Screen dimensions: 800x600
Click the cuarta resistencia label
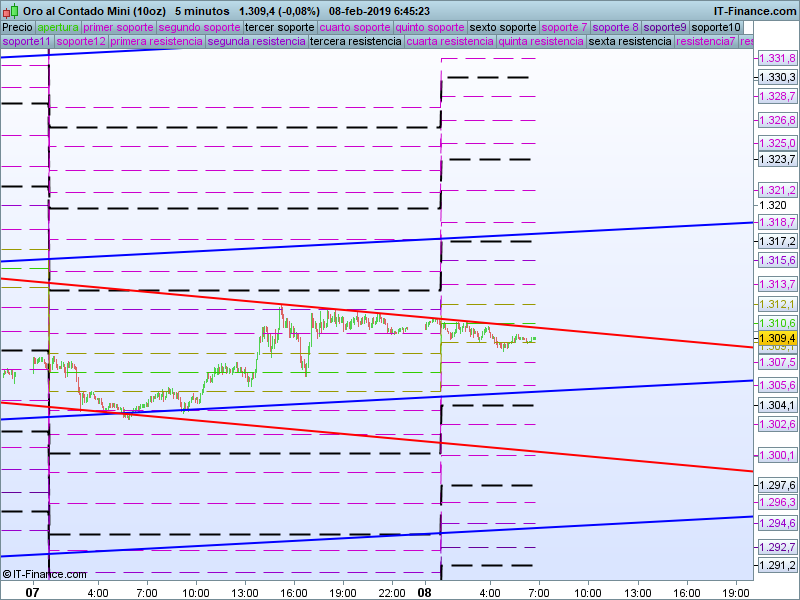coord(450,41)
